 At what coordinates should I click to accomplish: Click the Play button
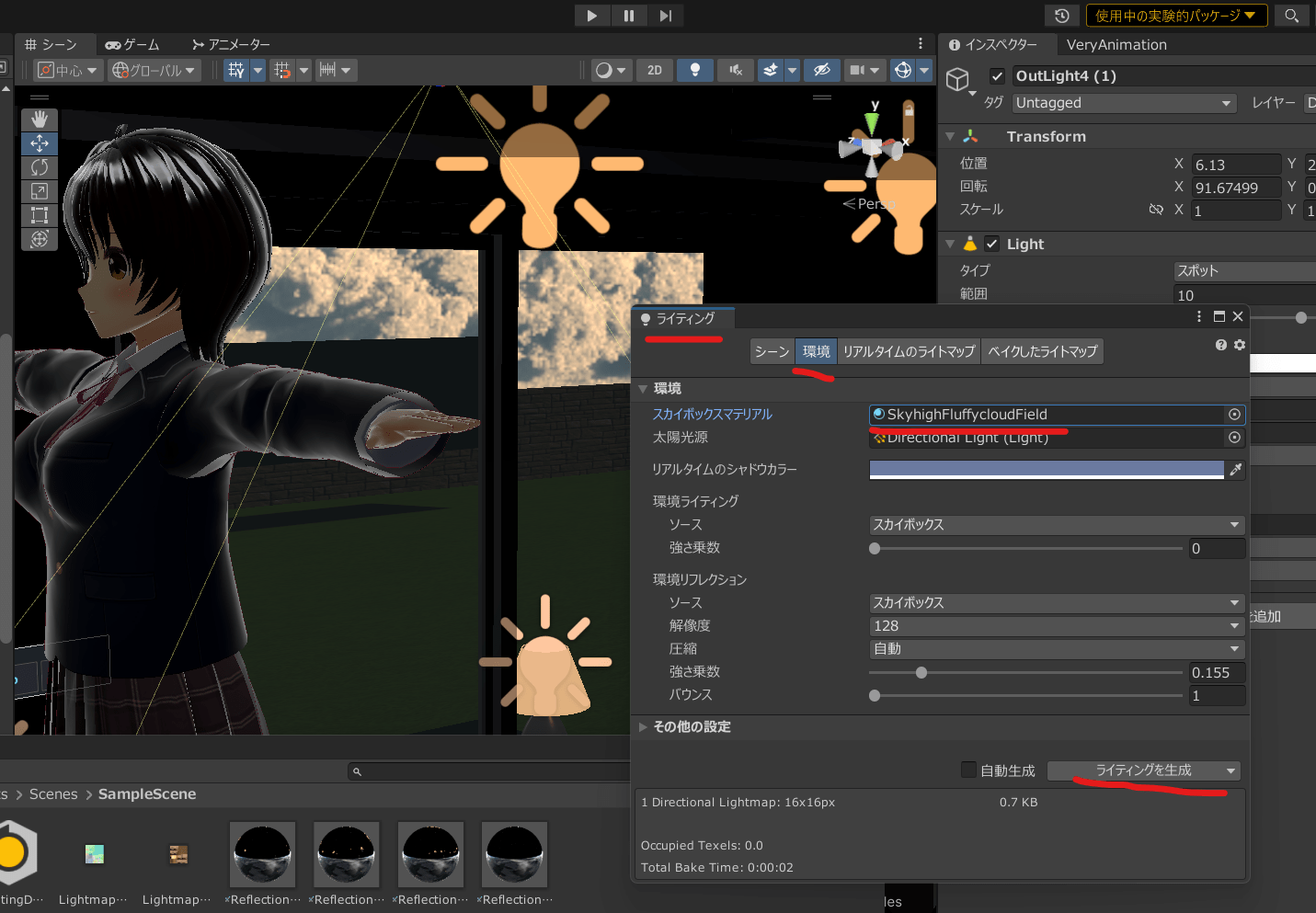tap(591, 16)
